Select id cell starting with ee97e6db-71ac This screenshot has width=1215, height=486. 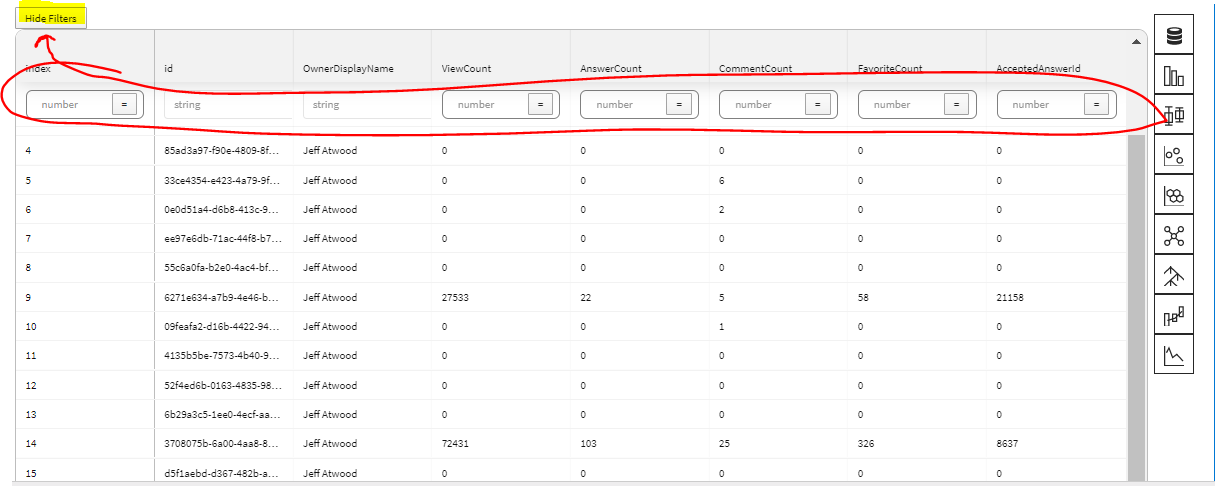[x=223, y=239]
